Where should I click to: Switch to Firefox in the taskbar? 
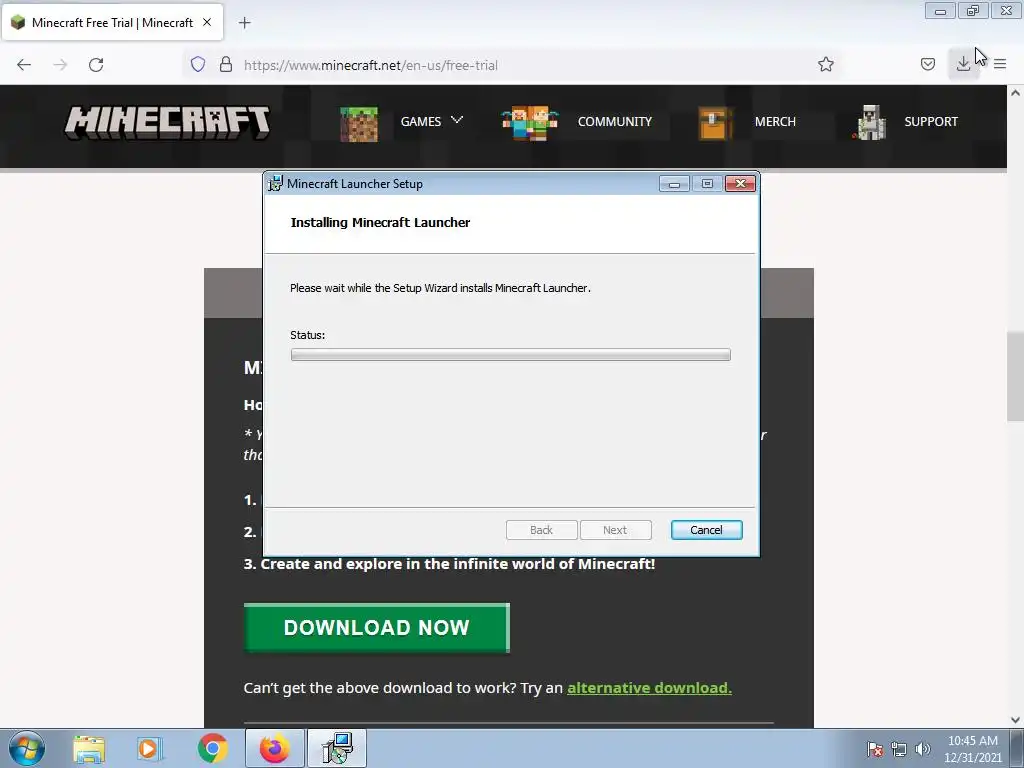(x=275, y=748)
